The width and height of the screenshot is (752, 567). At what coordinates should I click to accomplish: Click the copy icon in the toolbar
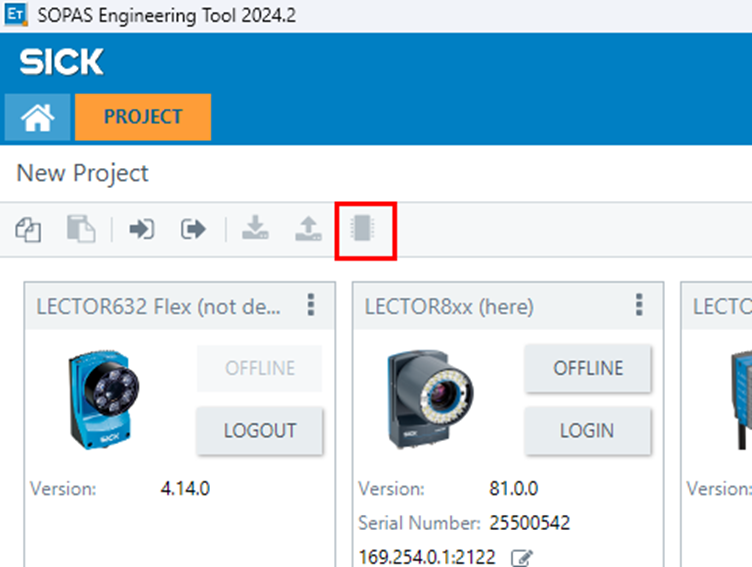(28, 230)
